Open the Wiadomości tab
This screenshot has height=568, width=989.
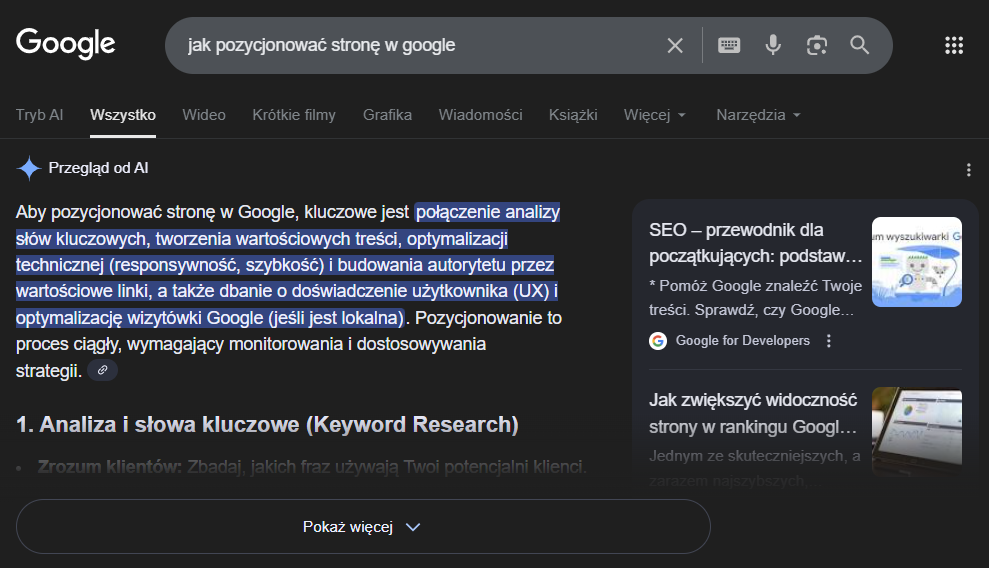tap(481, 115)
